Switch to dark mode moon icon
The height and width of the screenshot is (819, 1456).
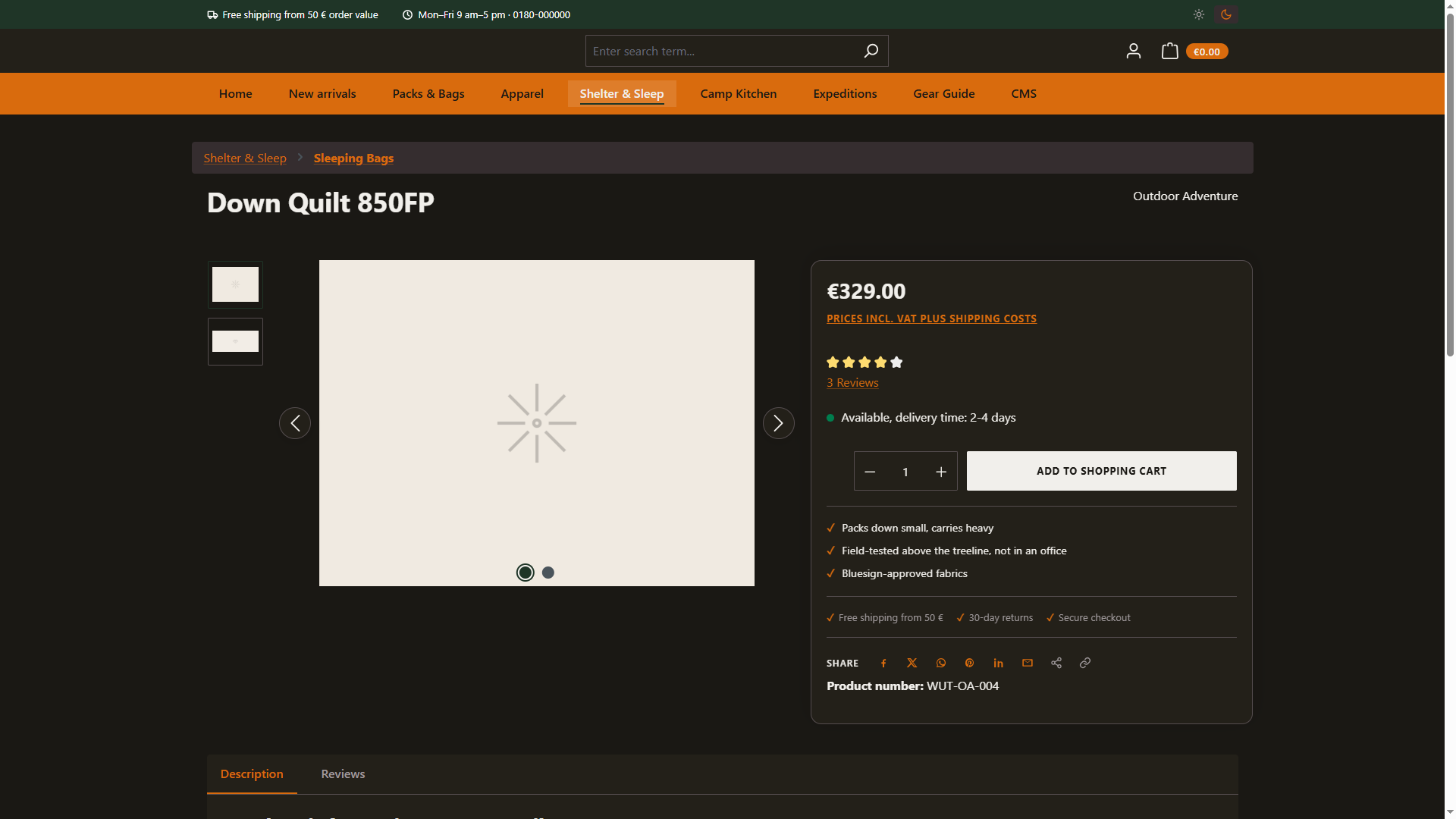point(1226,14)
